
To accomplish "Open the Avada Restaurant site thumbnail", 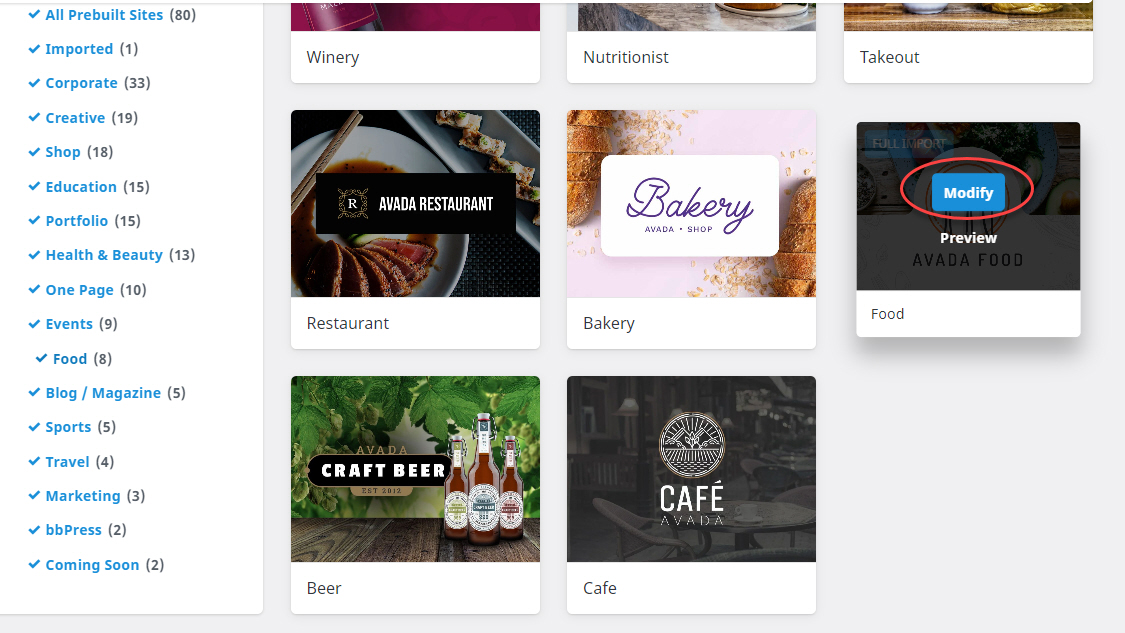I will coord(415,203).
